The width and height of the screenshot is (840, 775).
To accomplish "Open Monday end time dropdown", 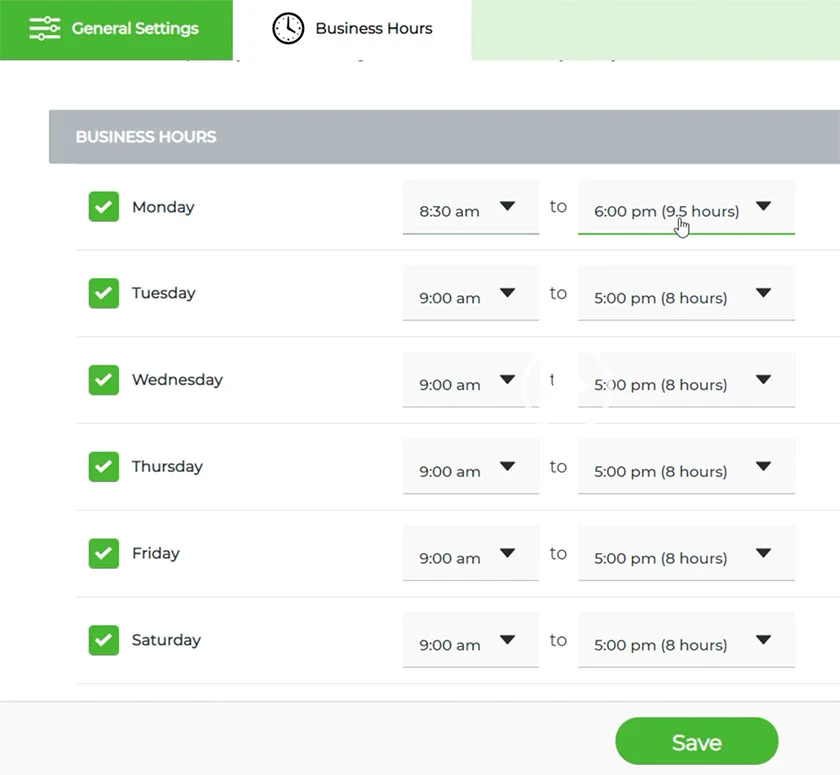I will 686,207.
